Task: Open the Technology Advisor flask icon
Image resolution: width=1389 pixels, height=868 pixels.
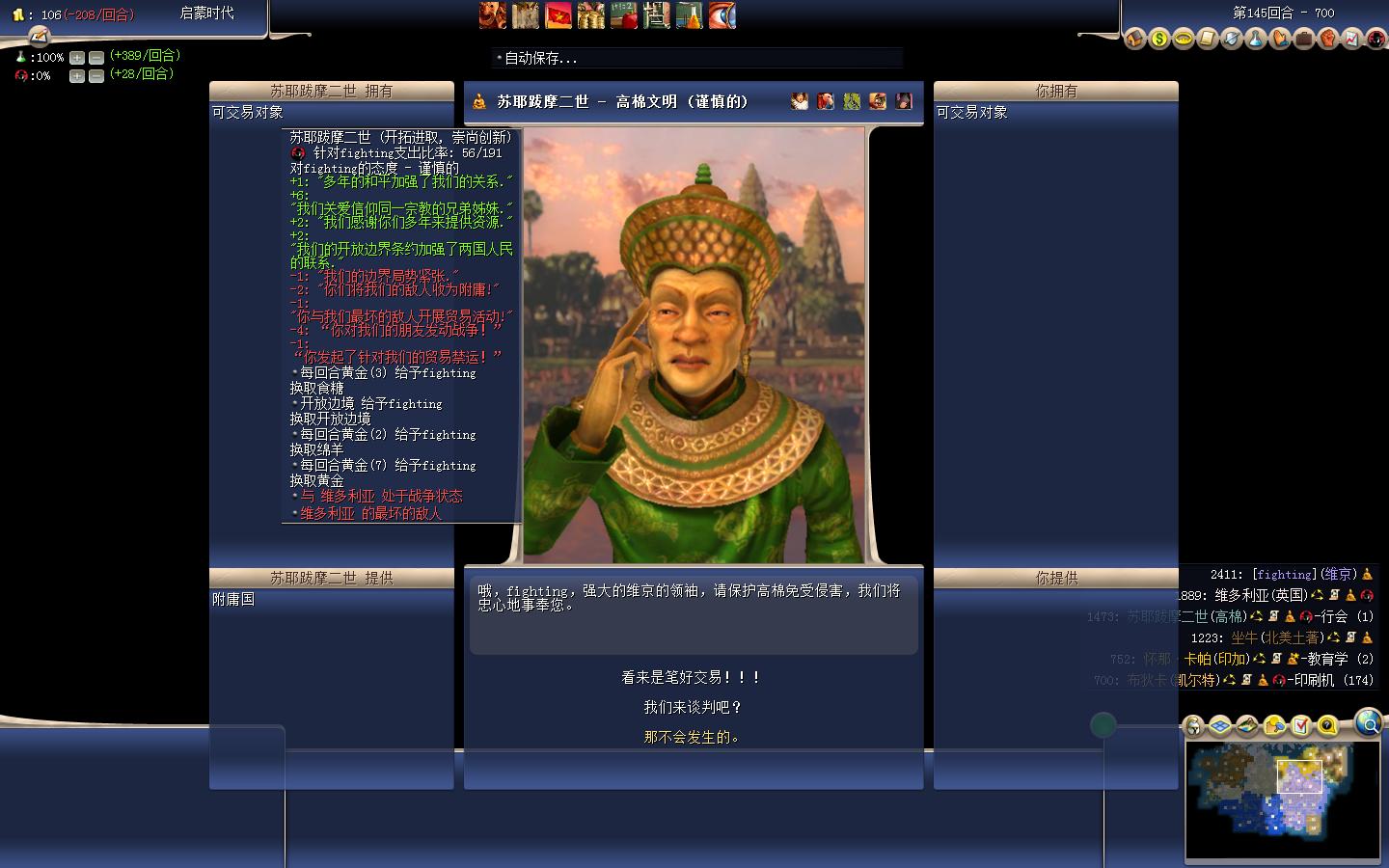Action: 1256,39
